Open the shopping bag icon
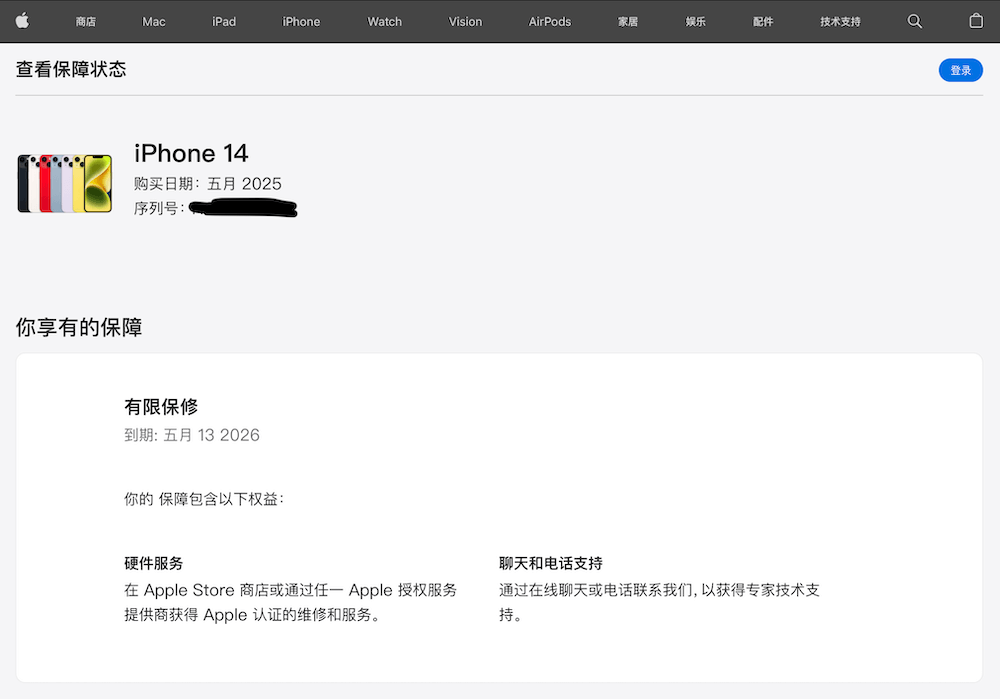 coord(976,21)
